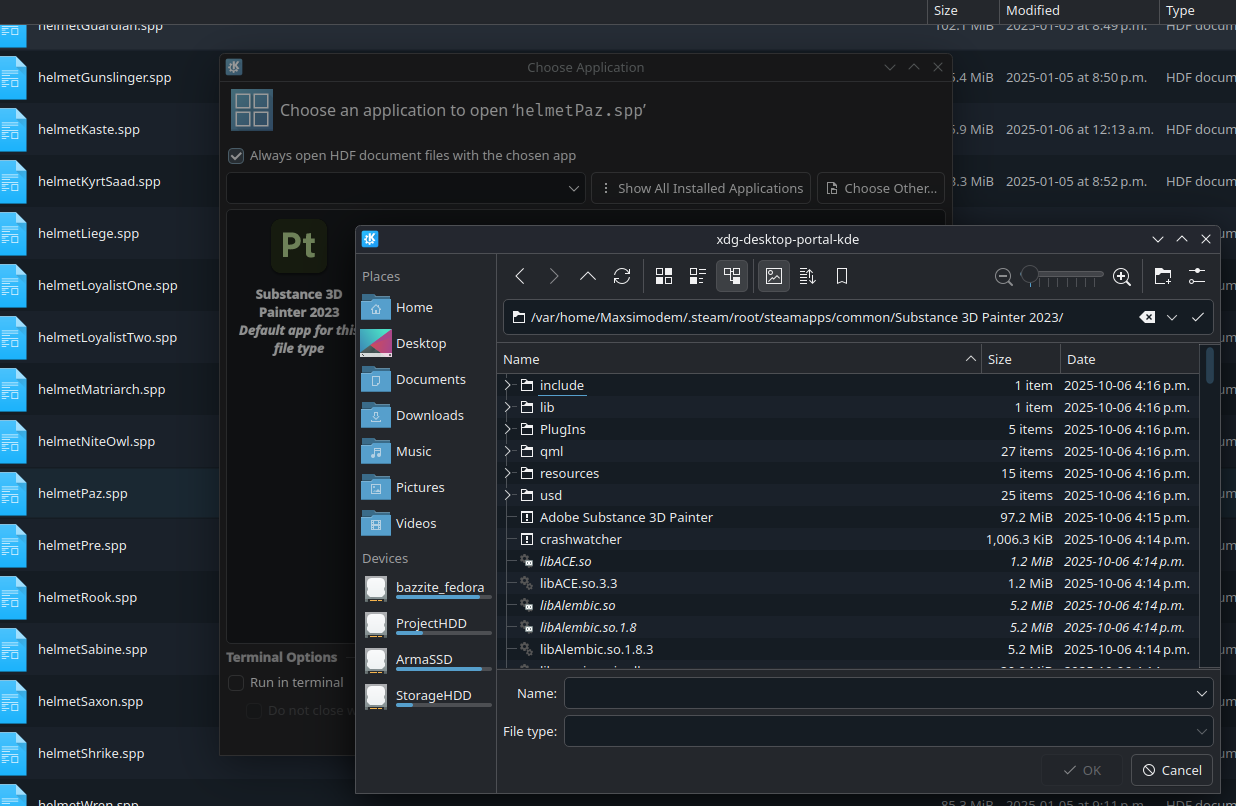Select bazzite_fedora device
Image resolution: width=1236 pixels, height=806 pixels.
click(427, 587)
